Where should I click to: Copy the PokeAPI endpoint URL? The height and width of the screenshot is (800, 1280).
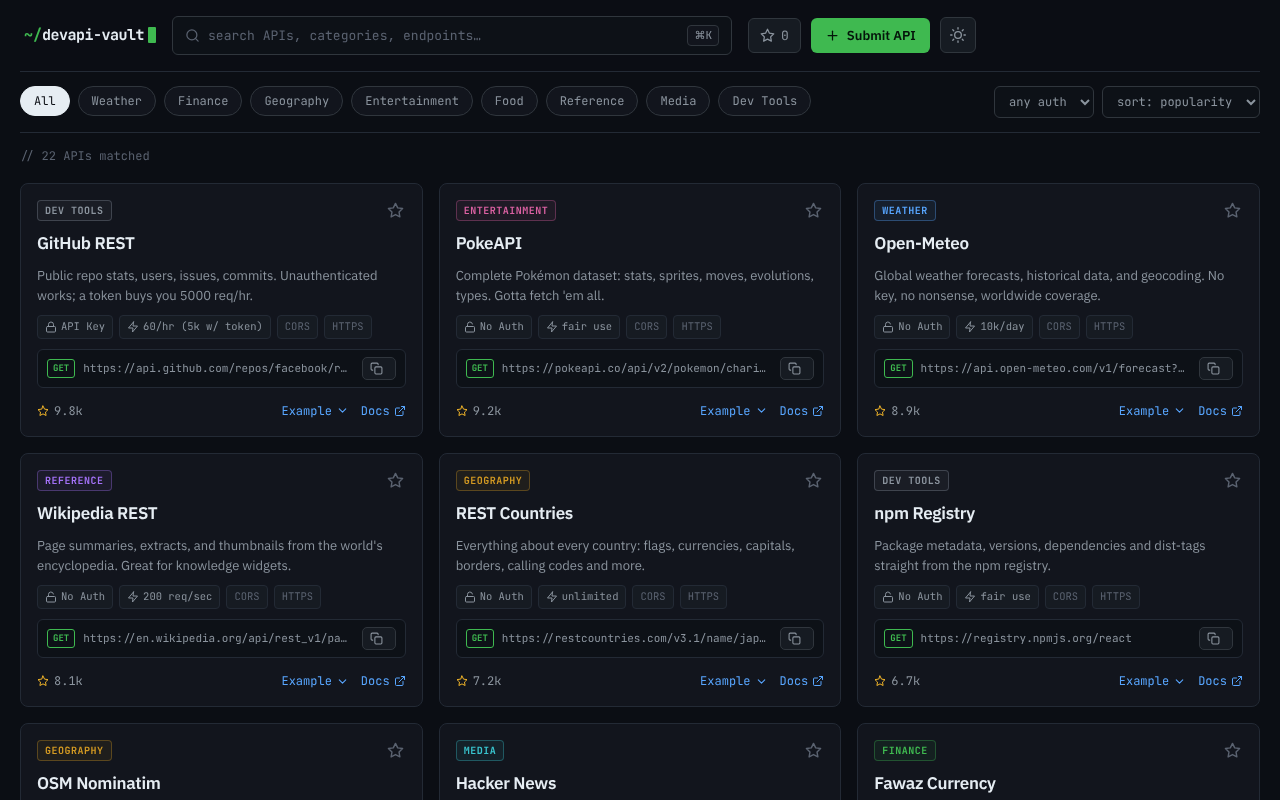pyautogui.click(x=796, y=368)
